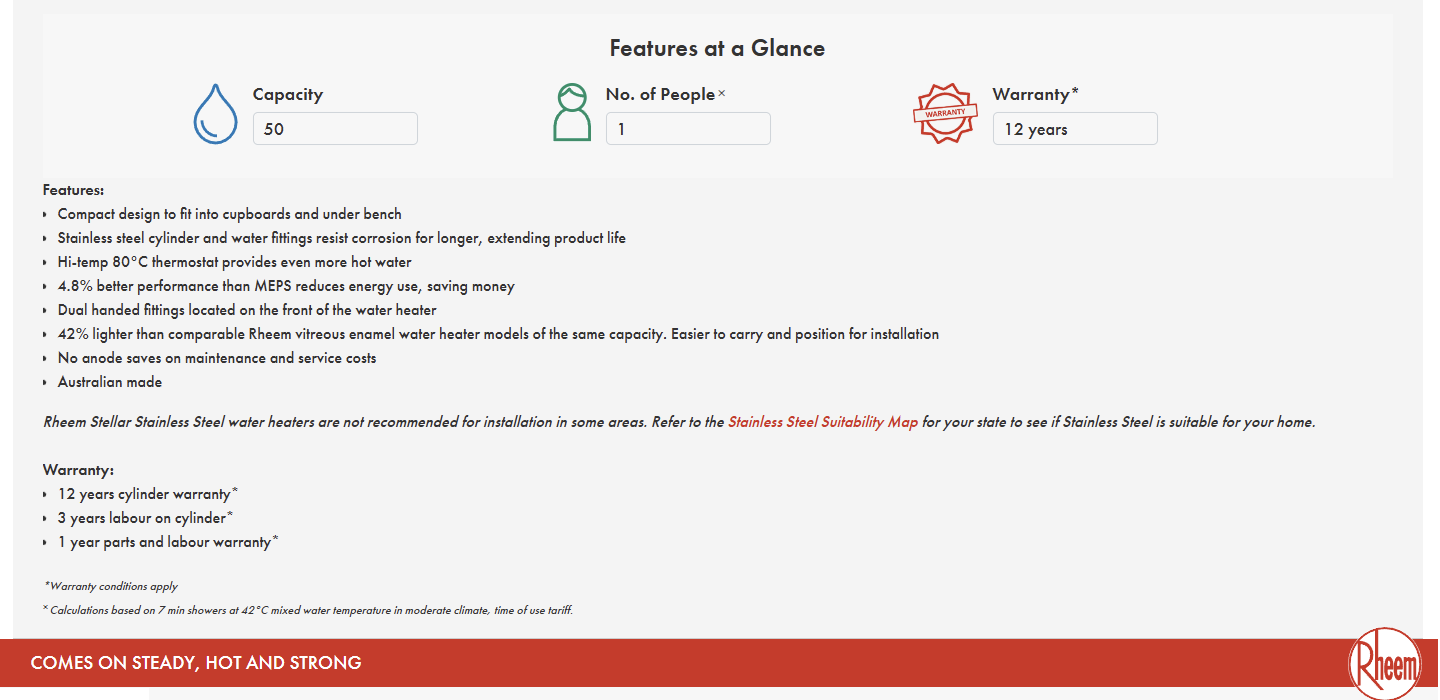Screen dimensions: 1440x700
Task: Click "COMES ON STEADY, HOT AND STRONG" banner text
Action: point(196,663)
